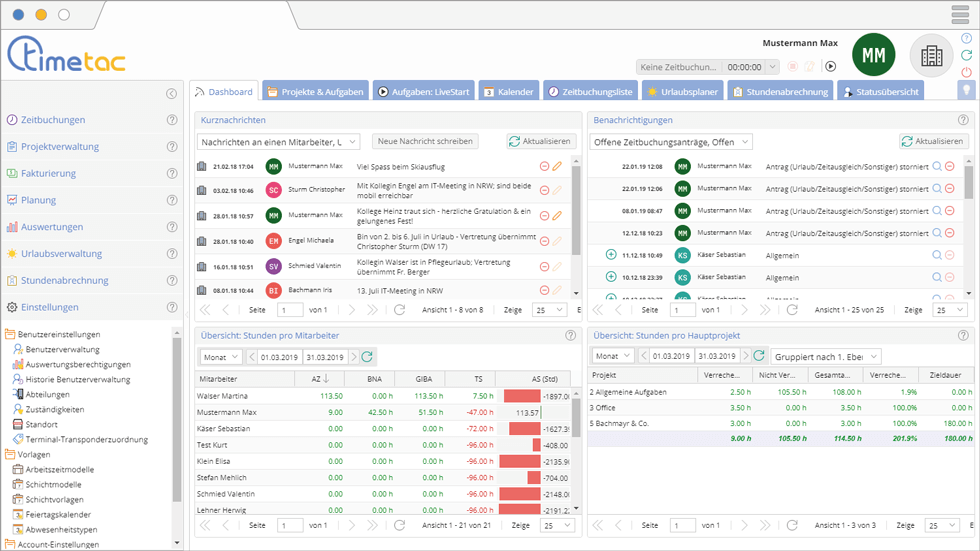Click Aktualisieren in the Benachrichtigungen panel

click(934, 142)
